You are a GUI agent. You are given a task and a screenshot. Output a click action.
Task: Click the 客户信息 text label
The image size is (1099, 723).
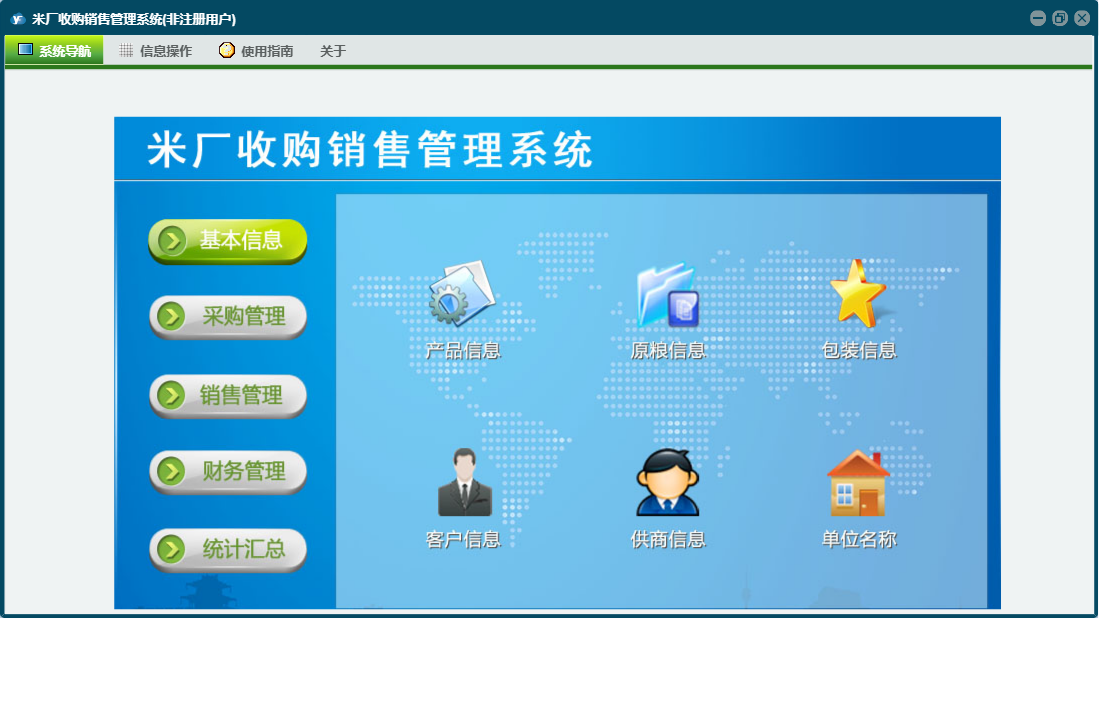click(463, 539)
